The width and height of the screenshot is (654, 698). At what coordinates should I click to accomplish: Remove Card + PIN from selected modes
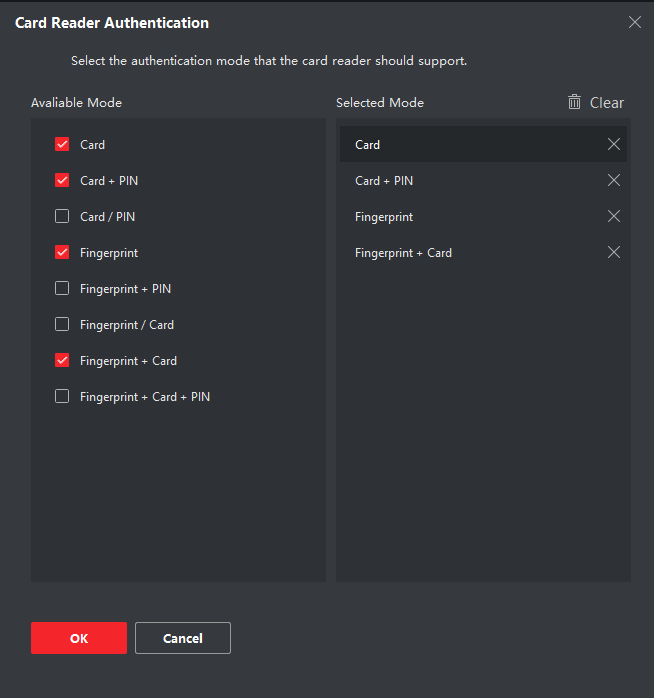pyautogui.click(x=613, y=180)
